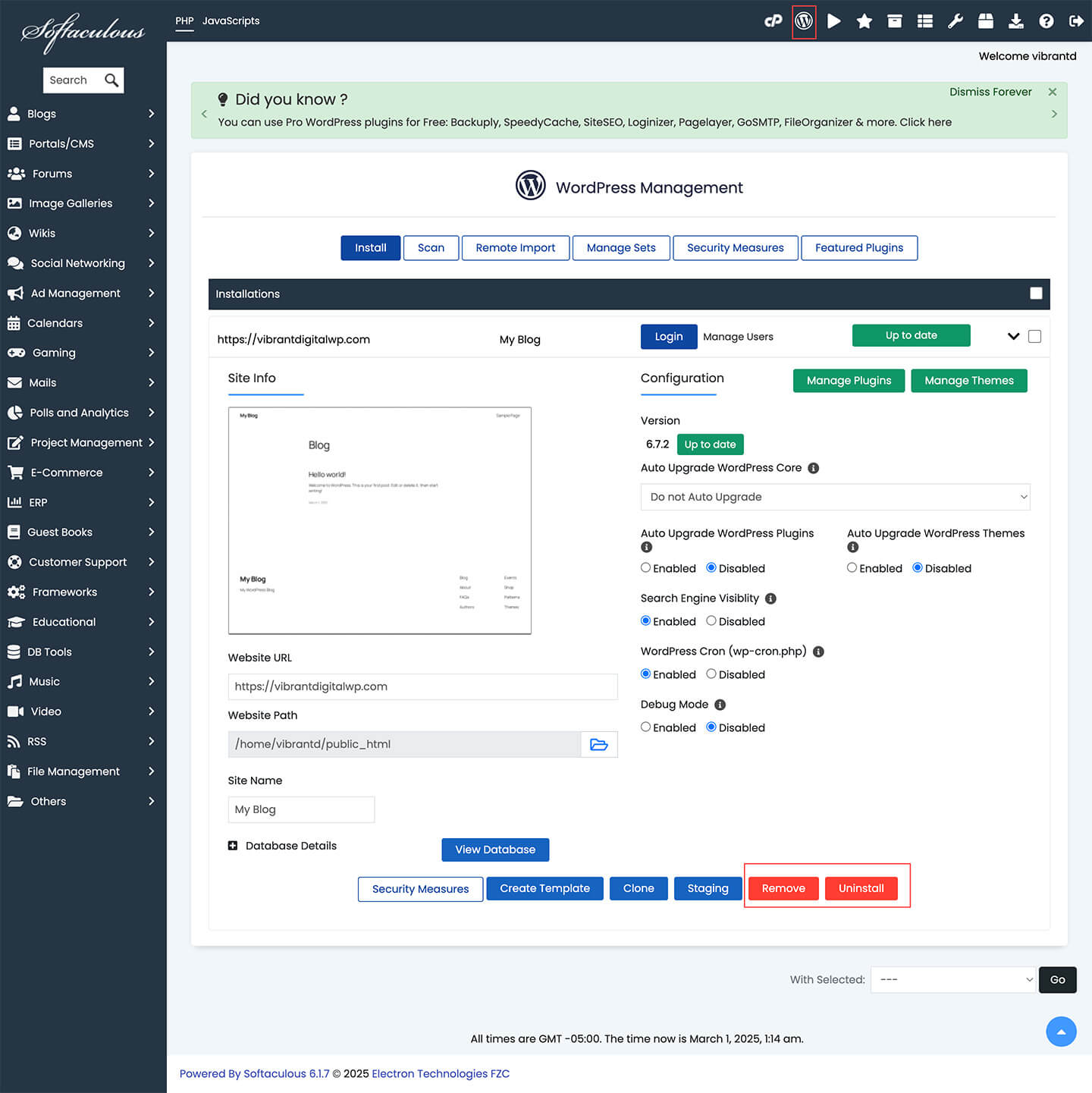Select Disabled for Search Engine Visiblity
Image resolution: width=1092 pixels, height=1093 pixels.
(x=711, y=620)
